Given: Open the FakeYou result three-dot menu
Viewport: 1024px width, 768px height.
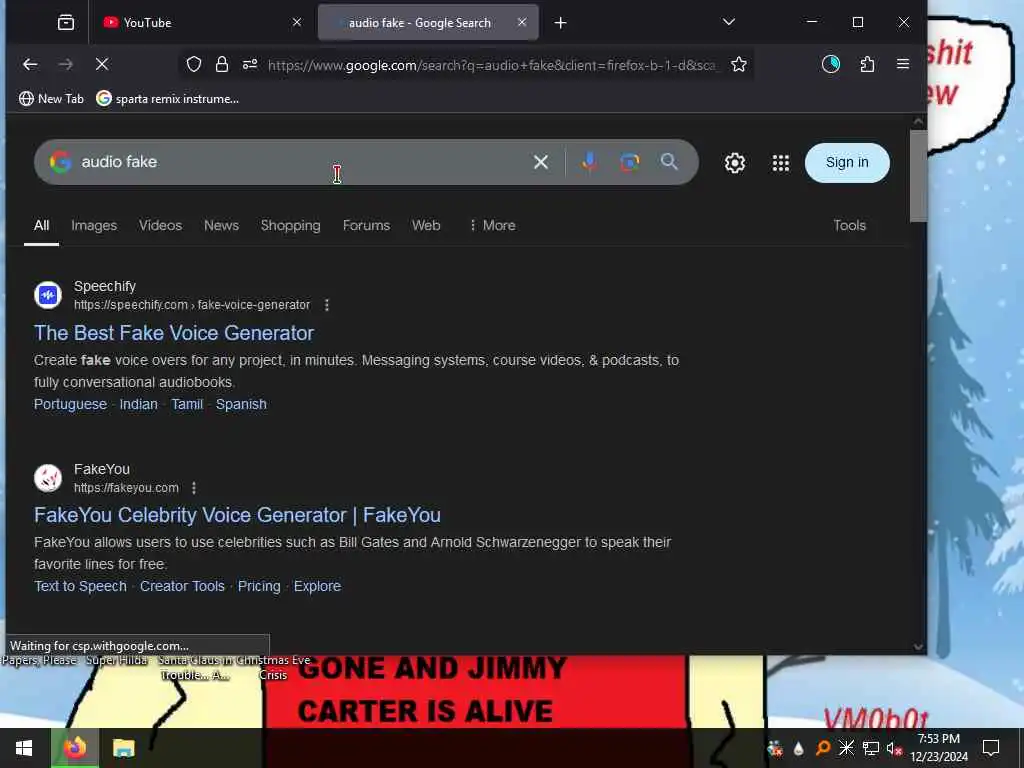Looking at the screenshot, I should click(194, 488).
